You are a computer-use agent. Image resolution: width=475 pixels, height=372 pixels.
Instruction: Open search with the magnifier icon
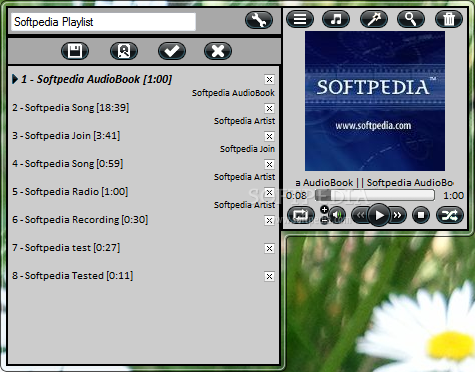tap(411, 19)
